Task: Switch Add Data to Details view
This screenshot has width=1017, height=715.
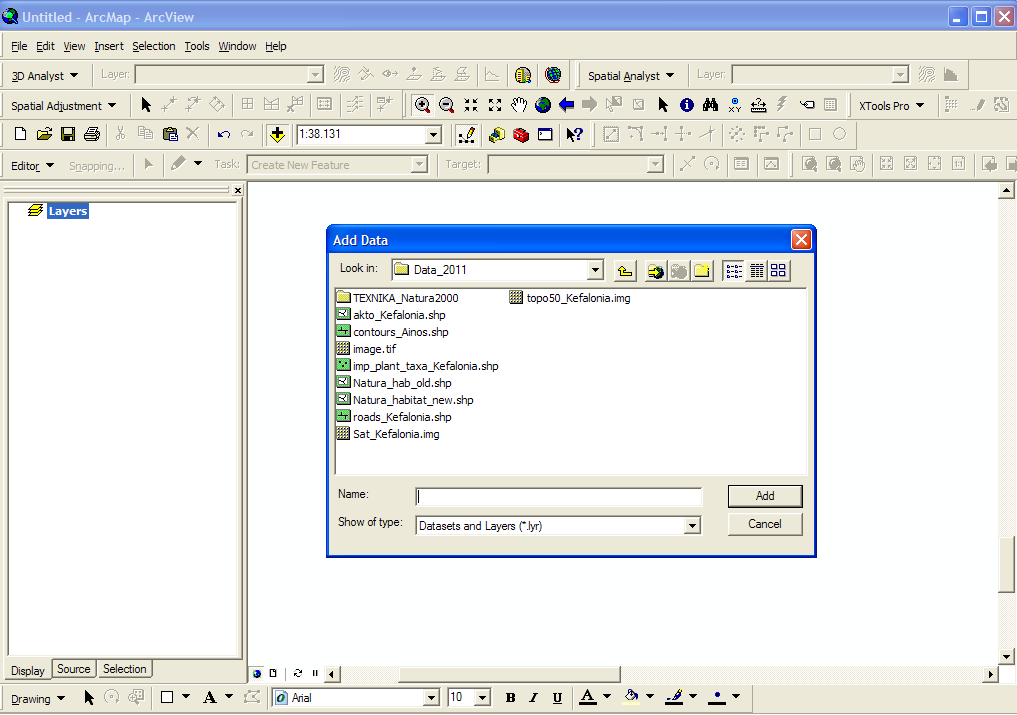Action: point(756,271)
